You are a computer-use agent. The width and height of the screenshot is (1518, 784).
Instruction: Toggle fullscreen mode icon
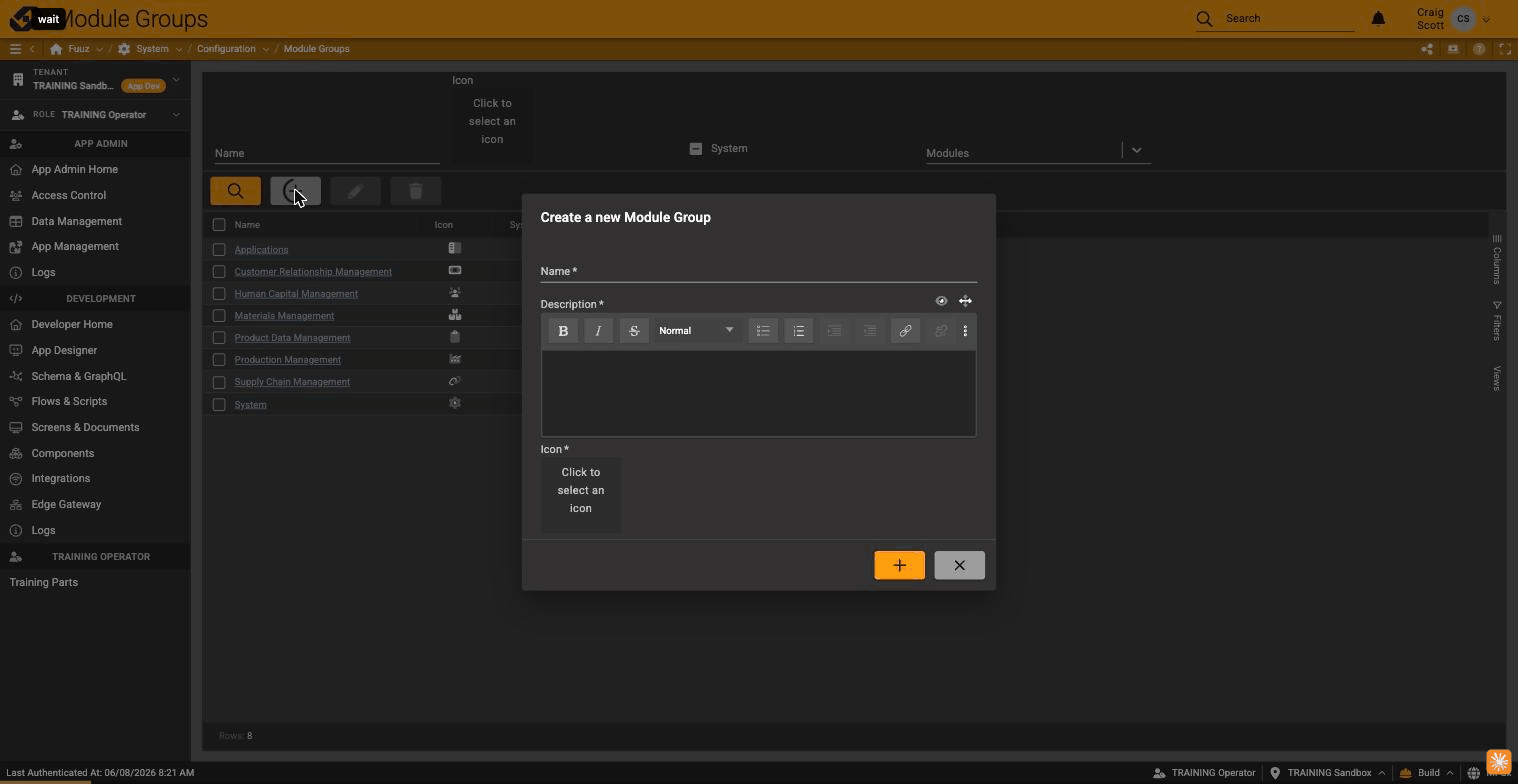tap(1504, 49)
